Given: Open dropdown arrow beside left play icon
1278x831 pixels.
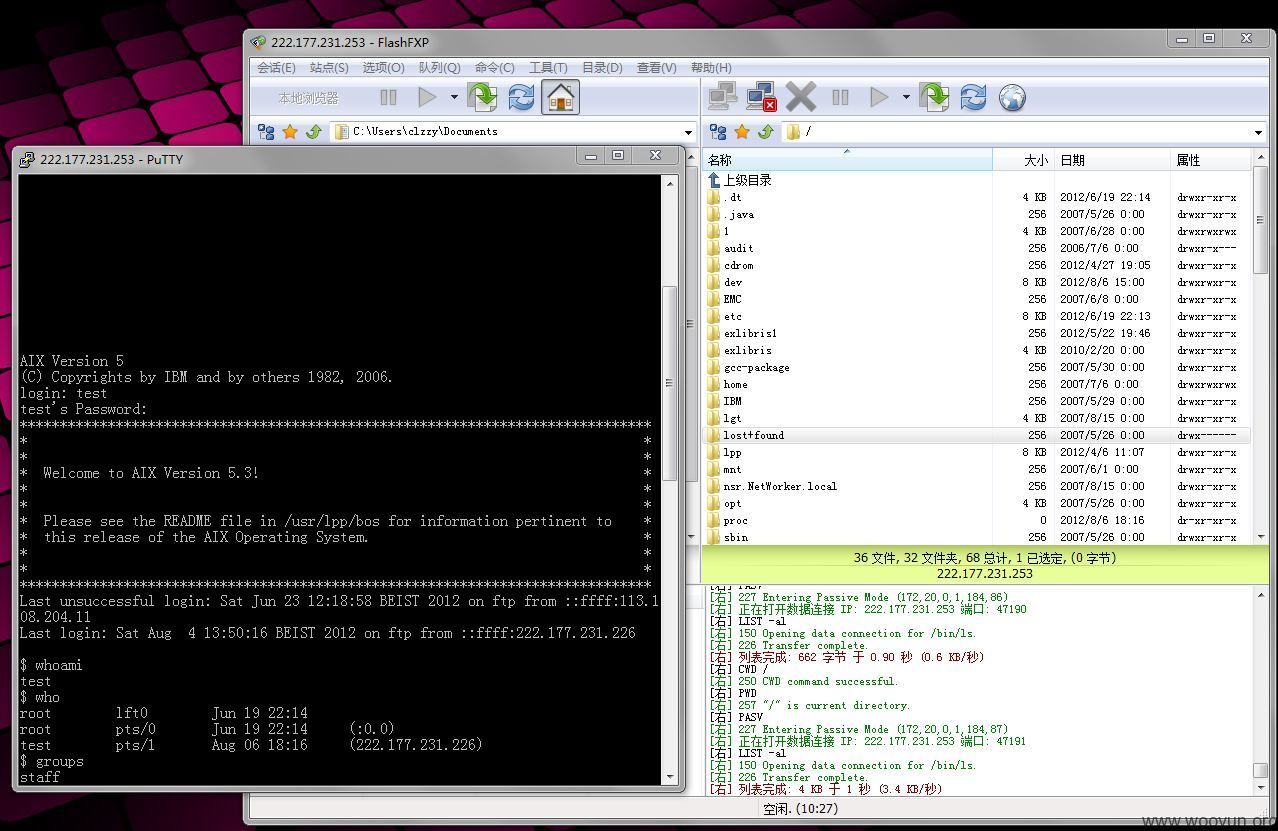Looking at the screenshot, I should point(454,97).
